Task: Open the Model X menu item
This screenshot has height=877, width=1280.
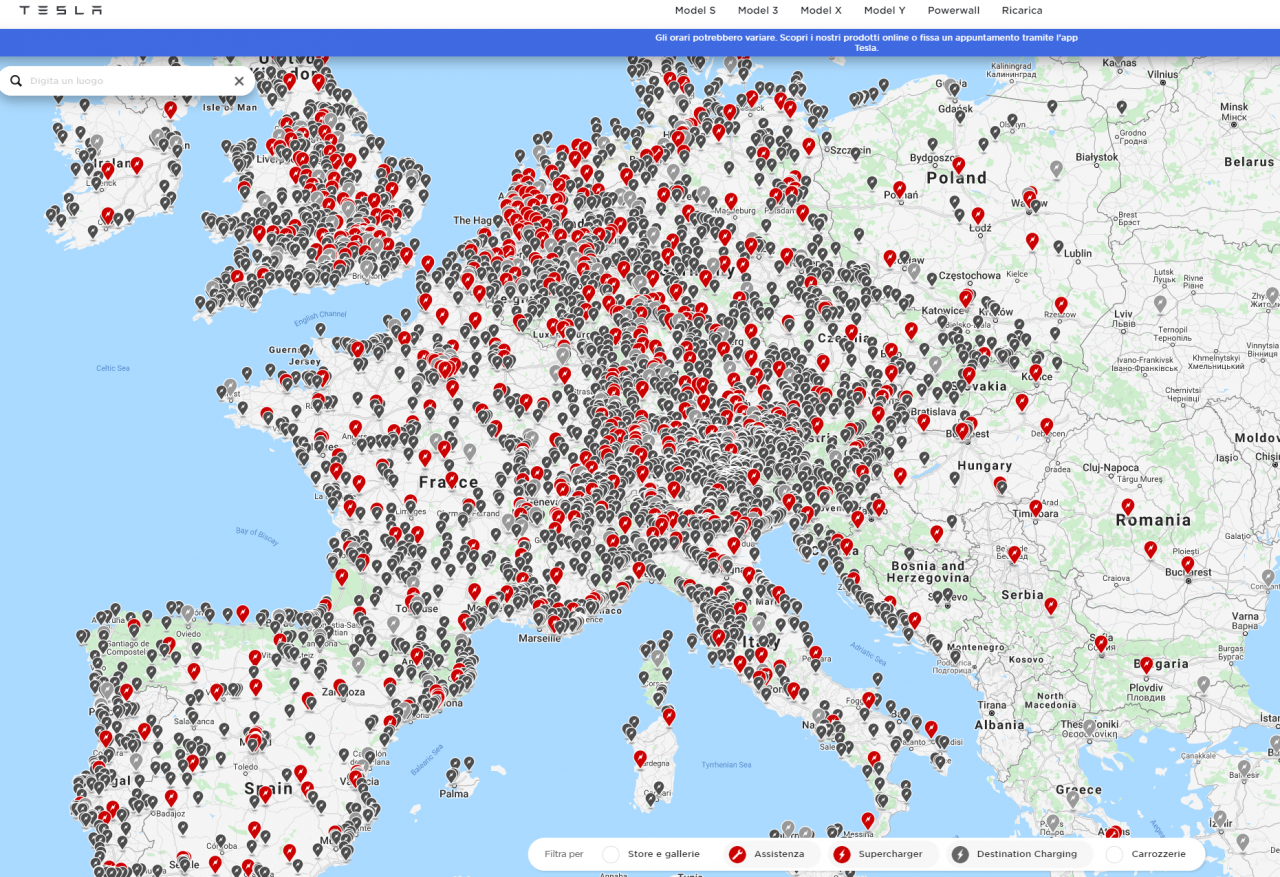Action: pos(821,10)
